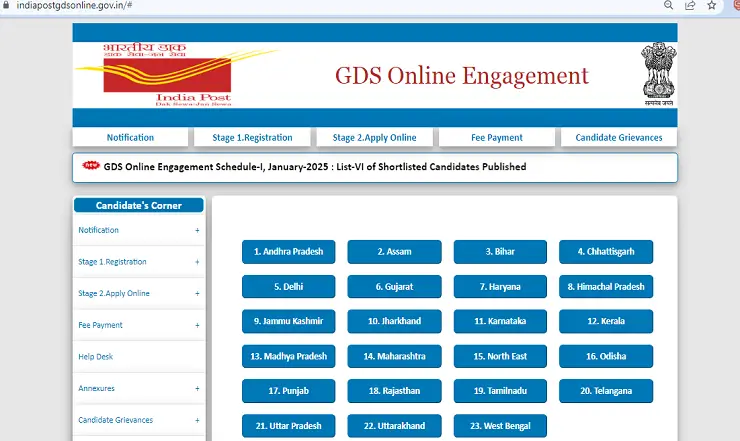Open the Fee Payment top tab
Screen dimensions: 740x441
[x=496, y=137]
